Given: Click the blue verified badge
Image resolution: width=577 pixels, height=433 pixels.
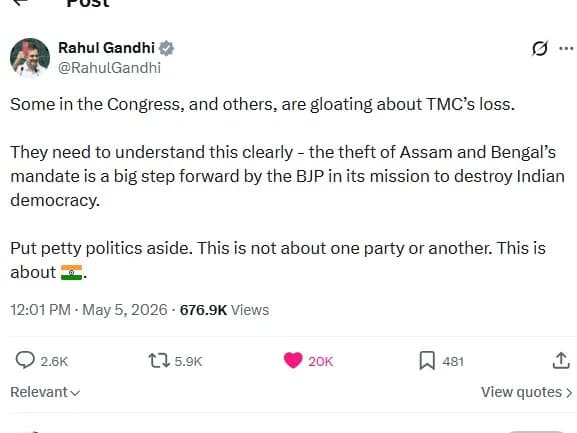Looking at the screenshot, I should pyautogui.click(x=167, y=48).
